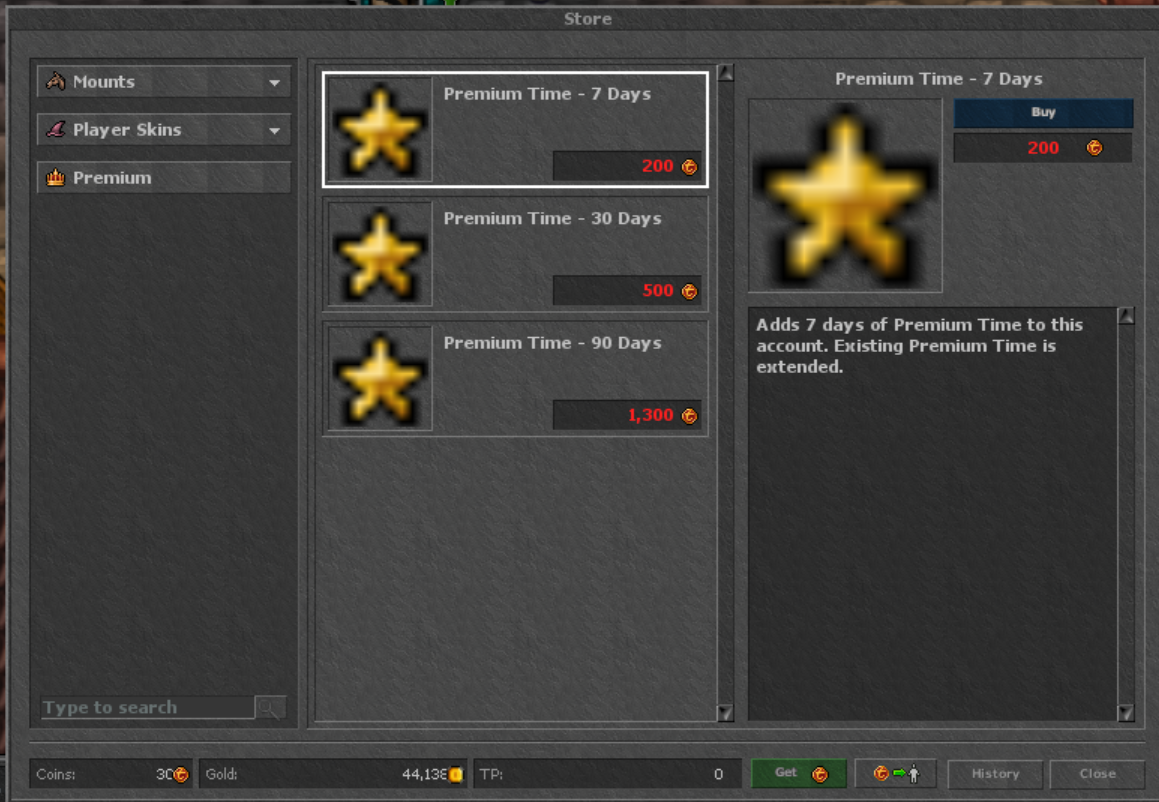
Task: Buy the Premium Time 7 Days
Action: coord(1043,112)
